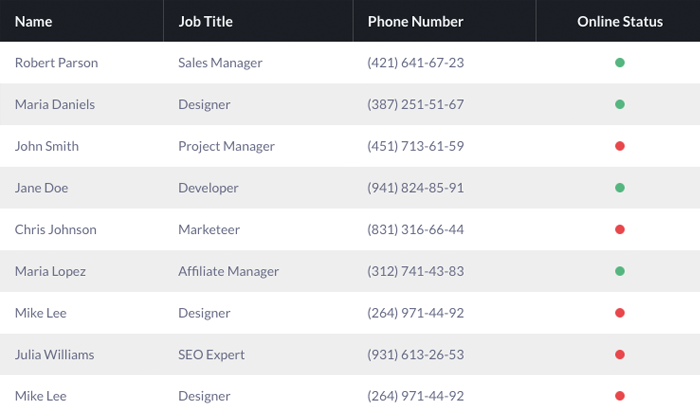Select Chris Johnson's Marketeer title
The height and width of the screenshot is (412, 700).
click(209, 229)
